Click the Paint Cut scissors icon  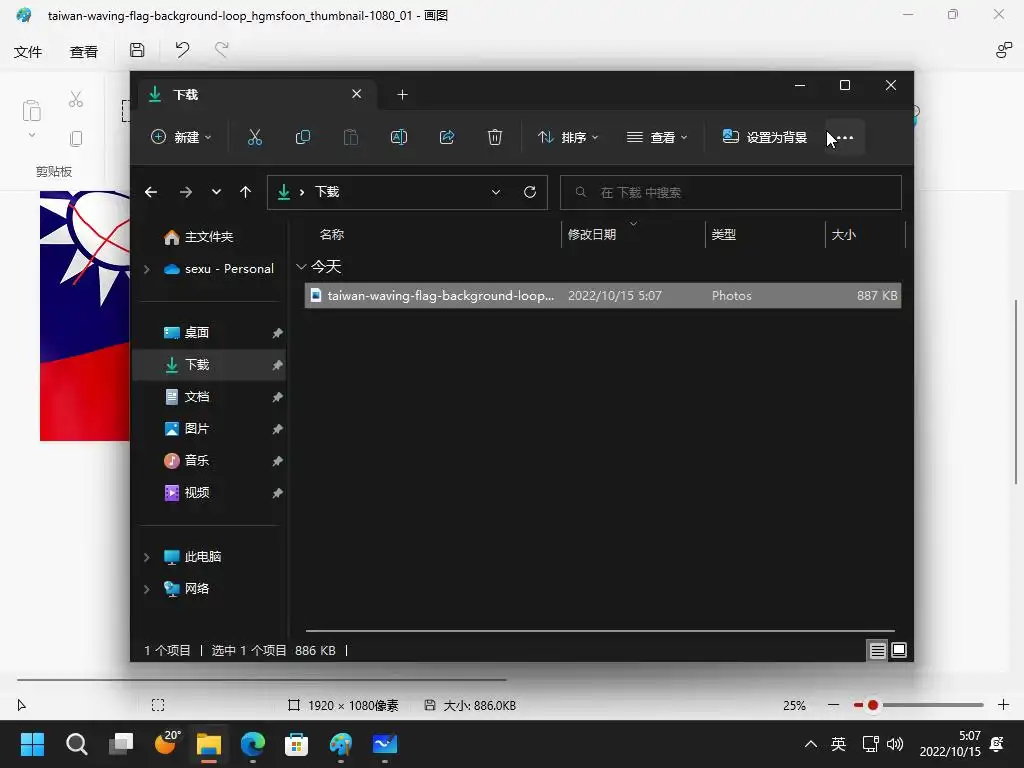76,99
